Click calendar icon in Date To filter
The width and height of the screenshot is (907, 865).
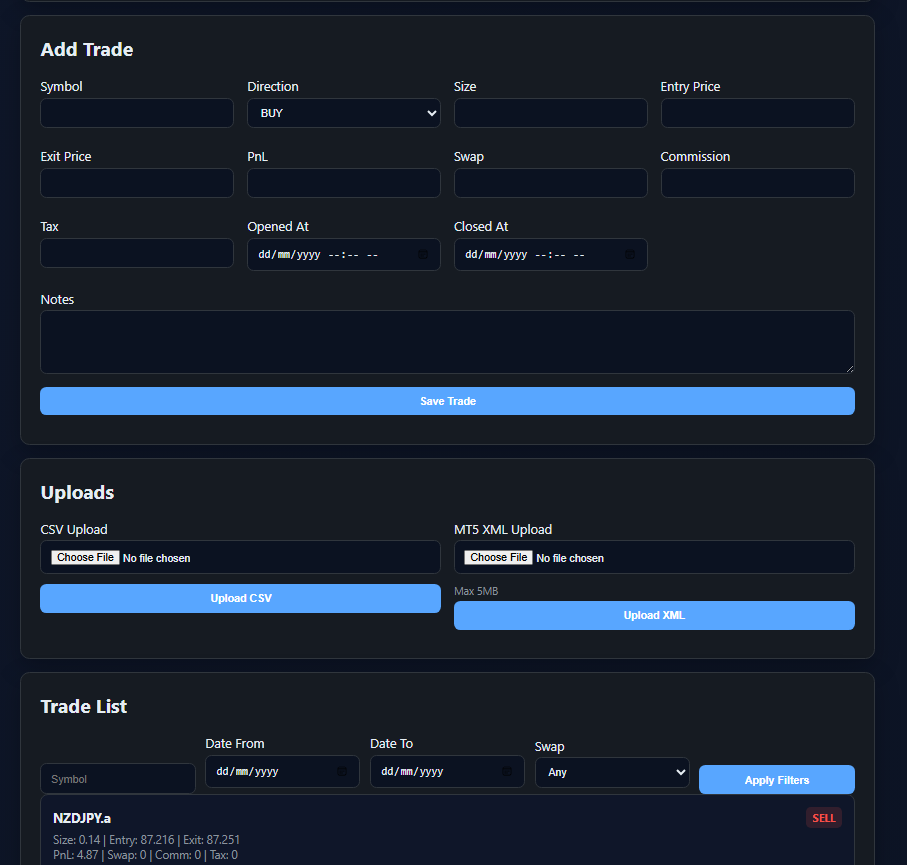click(507, 772)
